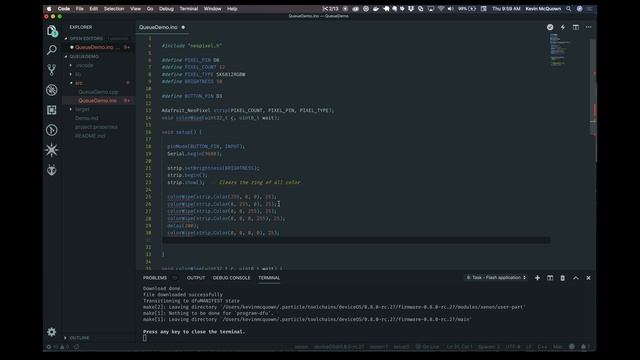Select QueueDemo.ino in Open Editors
Screen dimensions: 640x360
tap(98, 47)
